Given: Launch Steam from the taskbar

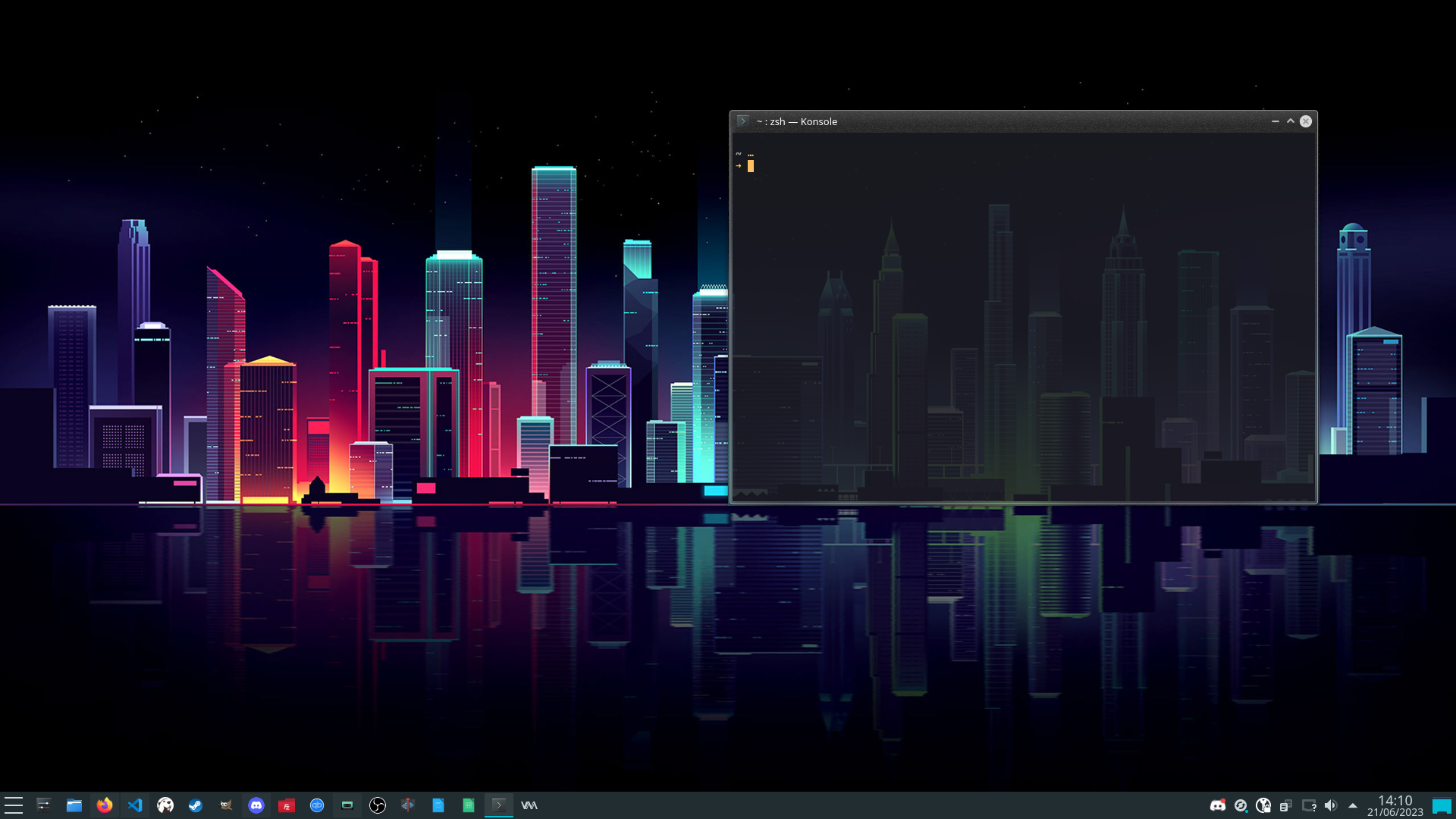Looking at the screenshot, I should [x=196, y=805].
